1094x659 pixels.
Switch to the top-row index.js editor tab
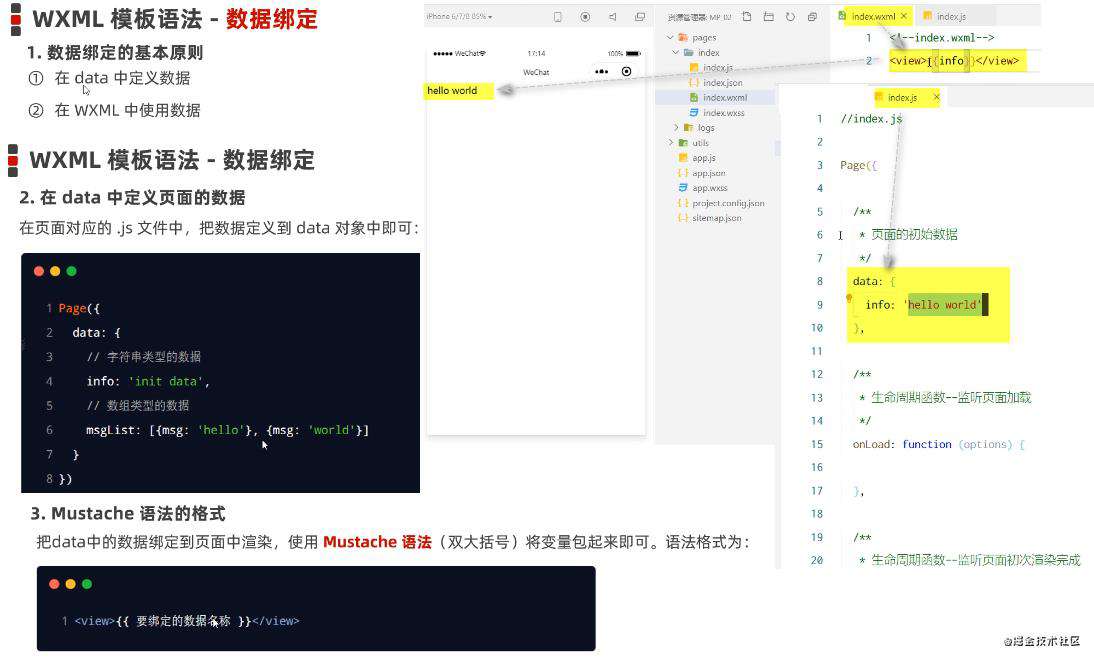(951, 16)
